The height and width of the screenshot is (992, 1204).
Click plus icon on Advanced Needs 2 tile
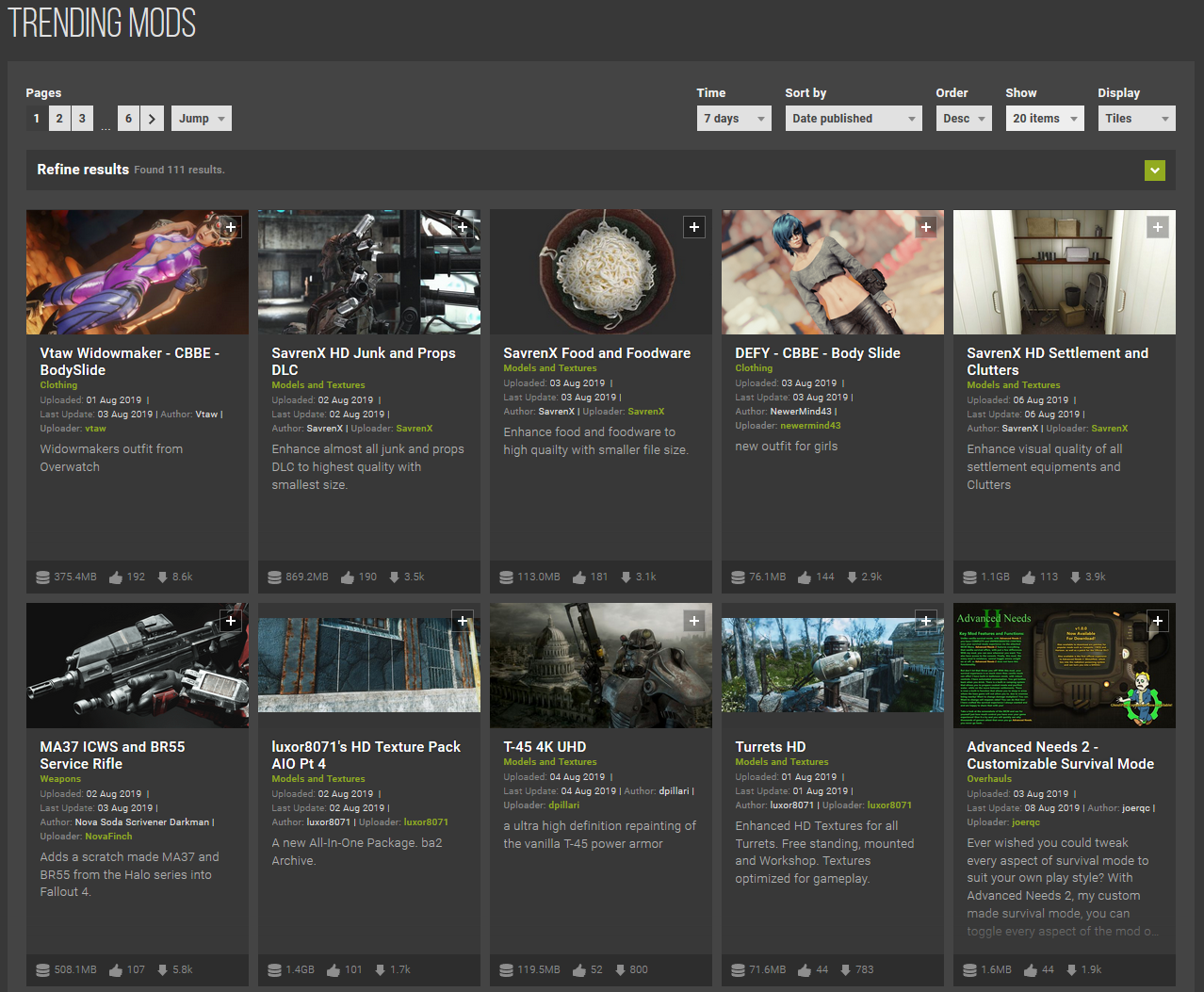click(1158, 621)
